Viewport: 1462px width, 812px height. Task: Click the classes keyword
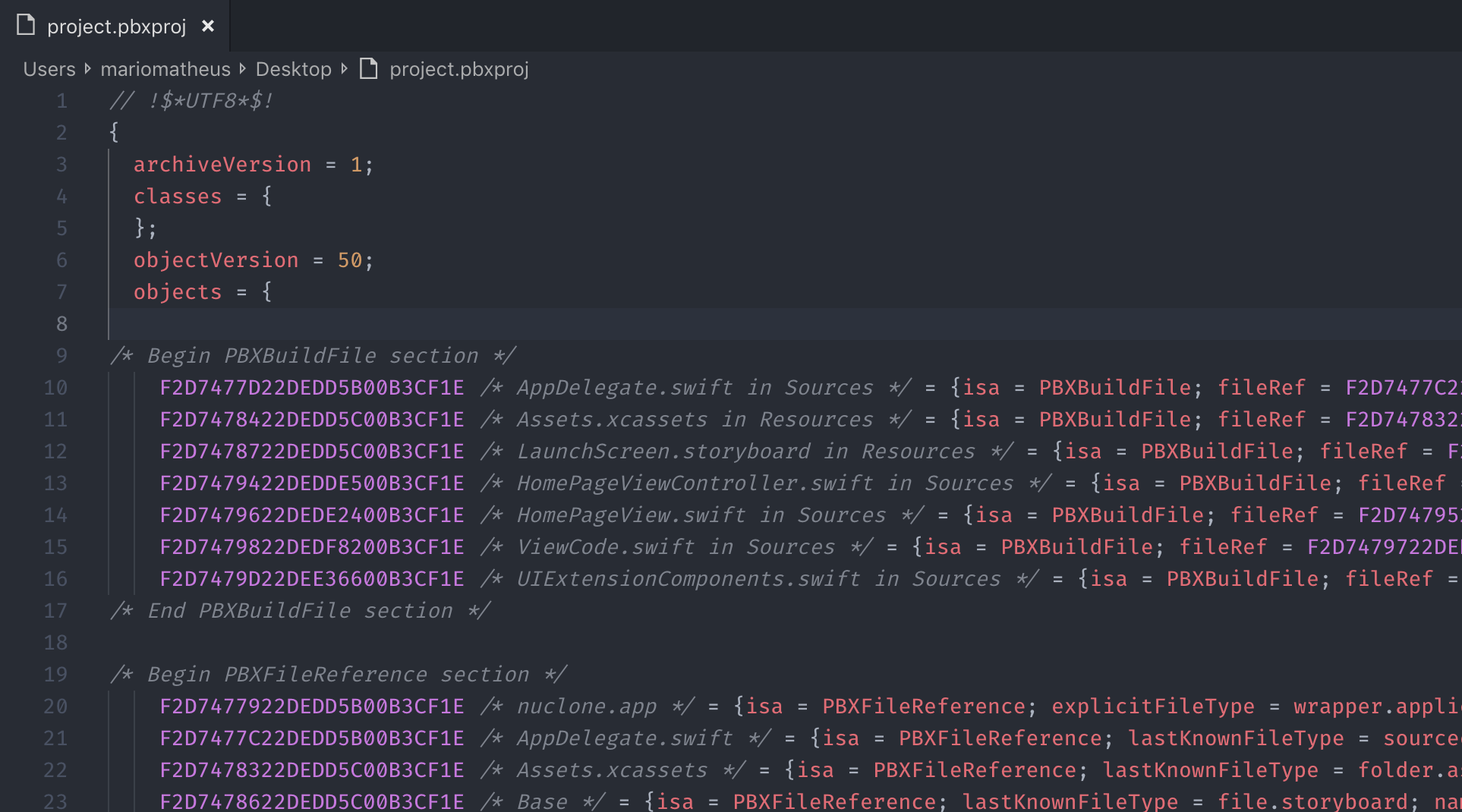point(178,197)
